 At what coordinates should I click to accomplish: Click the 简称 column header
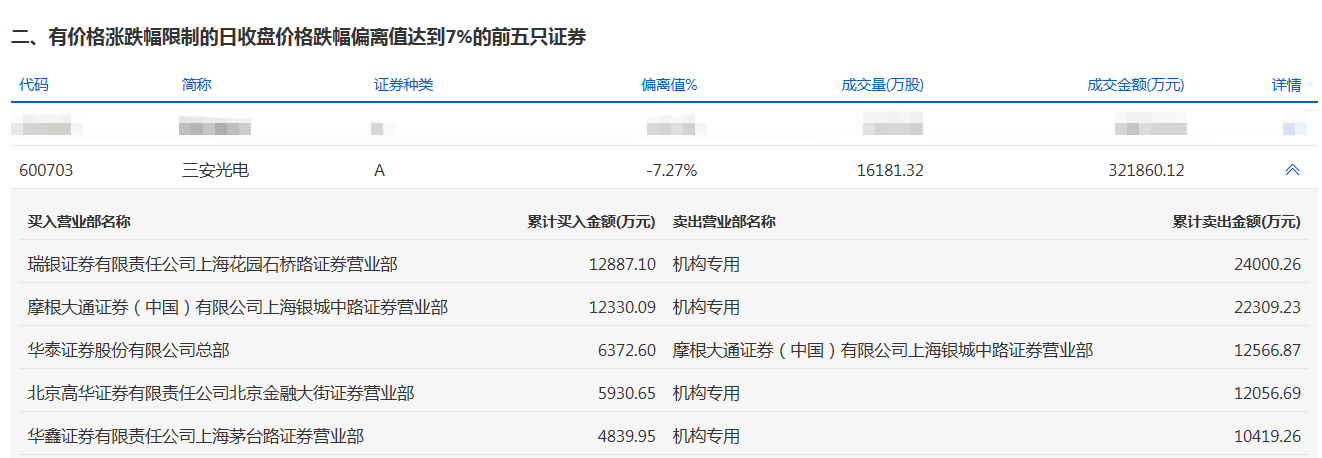pos(196,85)
